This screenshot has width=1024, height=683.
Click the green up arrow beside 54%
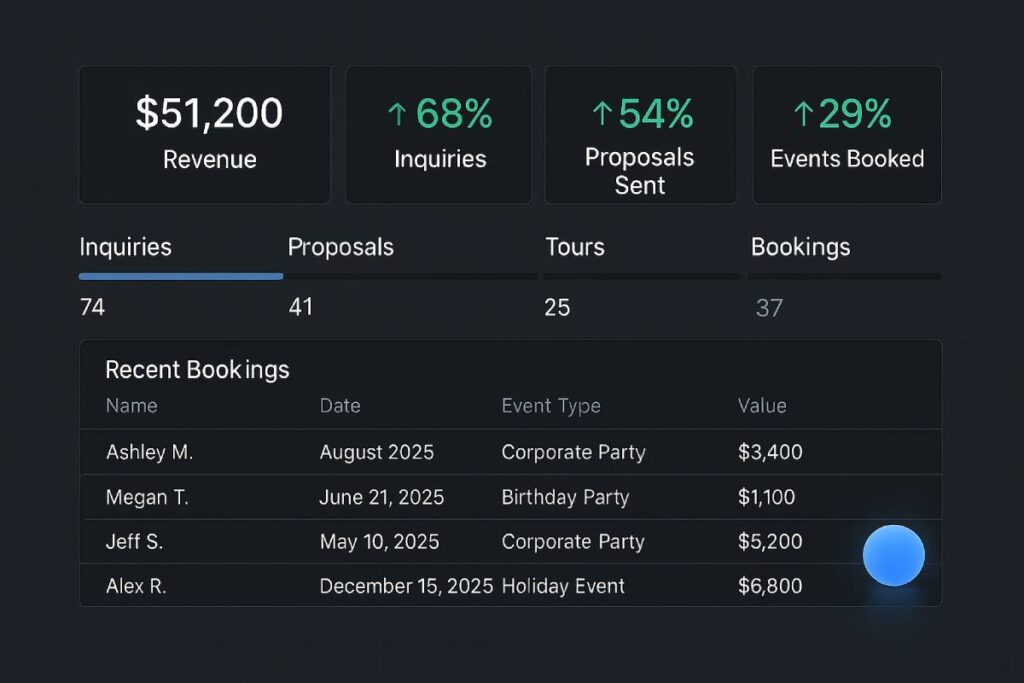[601, 115]
